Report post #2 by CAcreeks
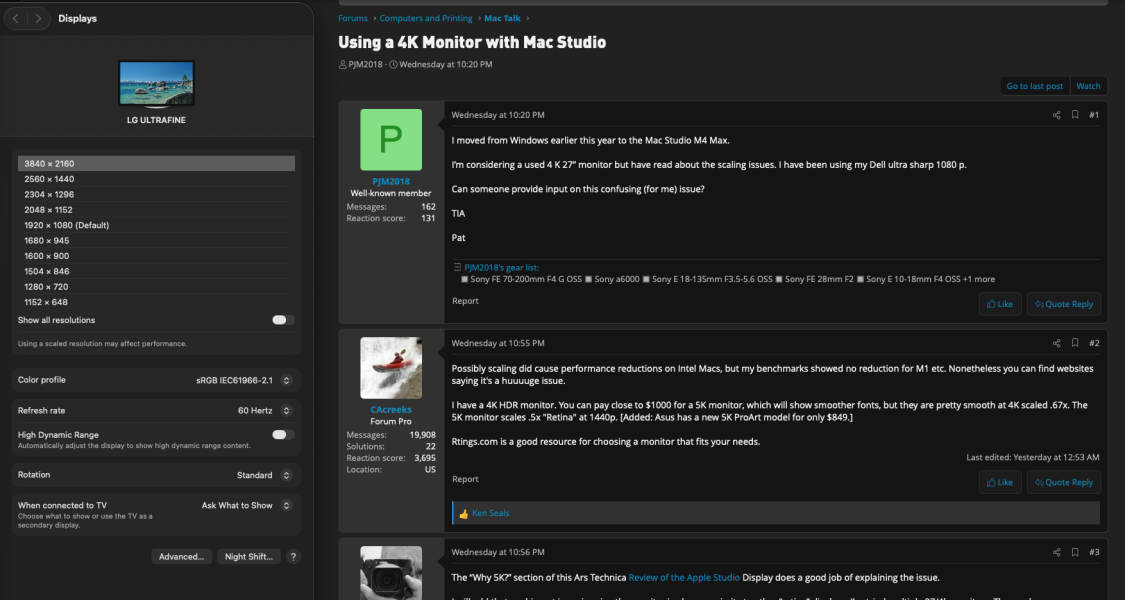1125x600 pixels. pos(465,479)
